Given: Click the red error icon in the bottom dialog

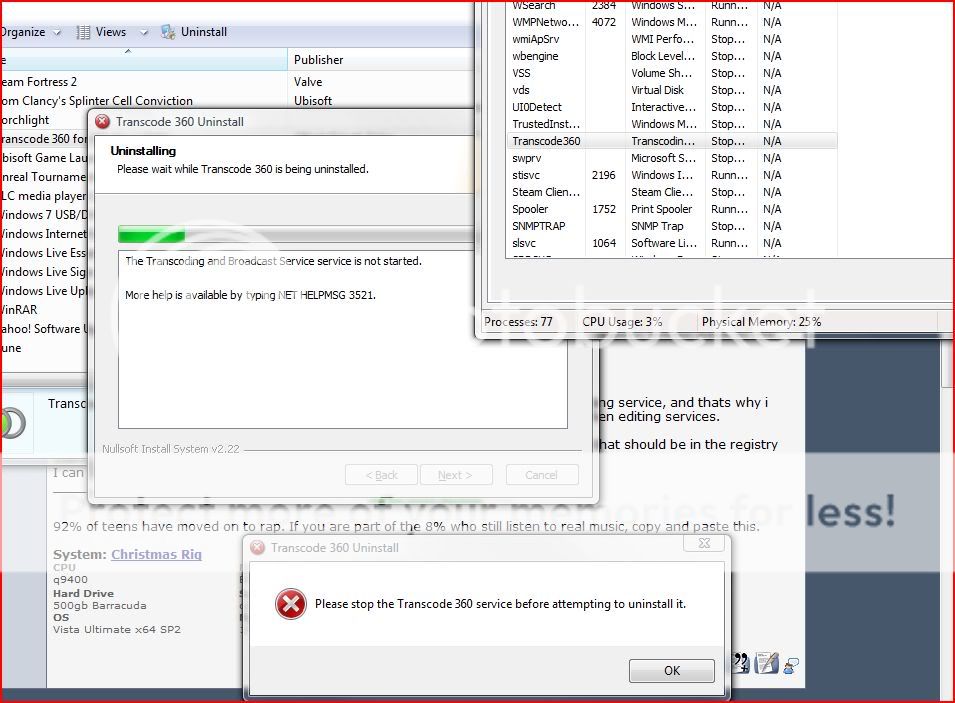Looking at the screenshot, I should point(291,604).
